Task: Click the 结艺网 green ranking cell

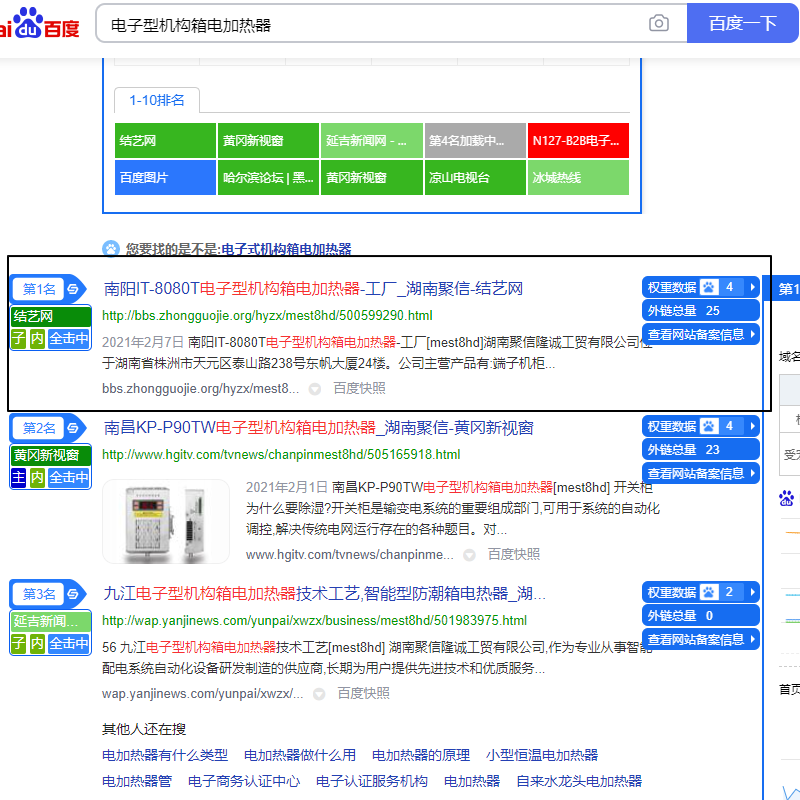Action: click(x=165, y=140)
